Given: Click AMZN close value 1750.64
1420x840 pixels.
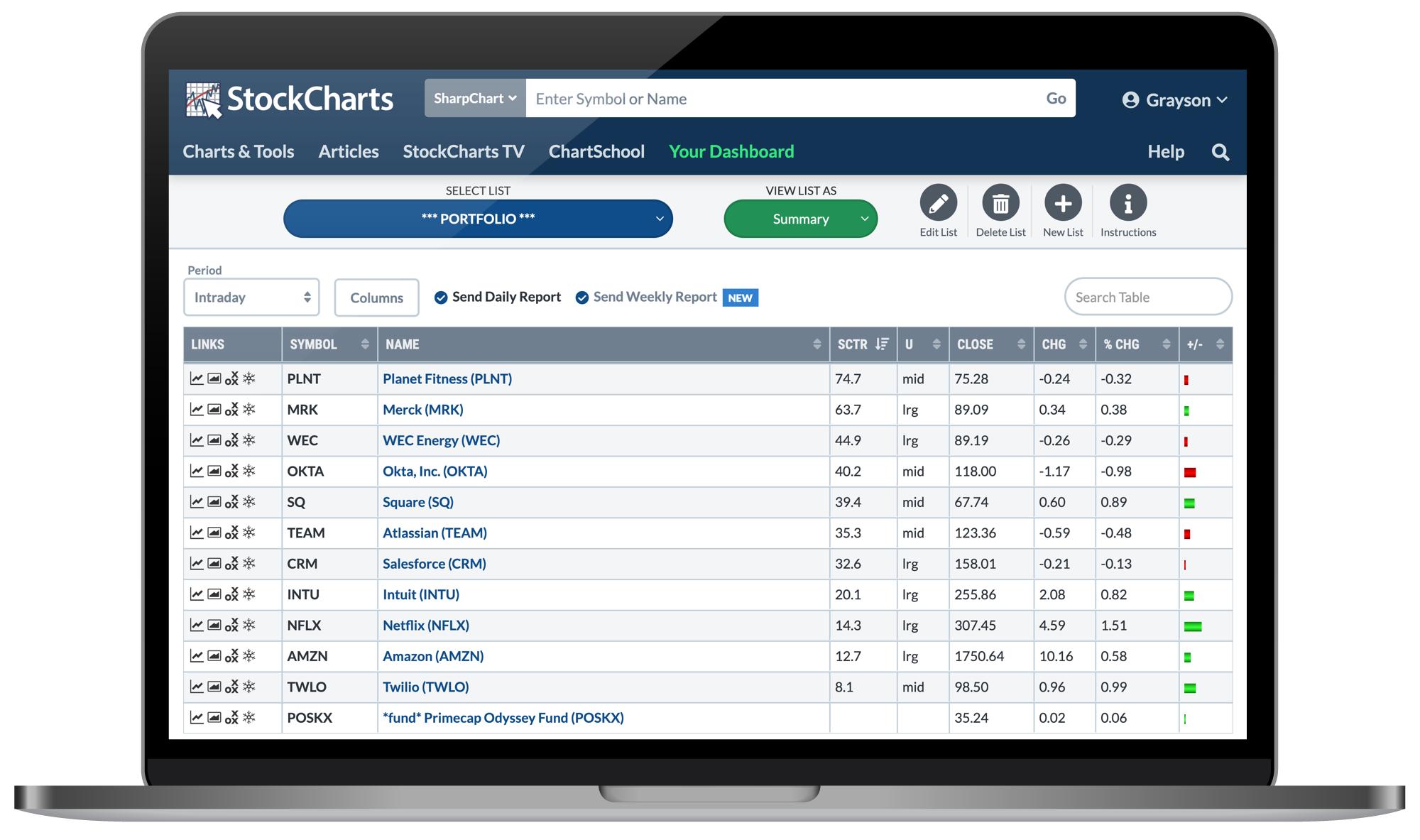Looking at the screenshot, I should [x=979, y=656].
